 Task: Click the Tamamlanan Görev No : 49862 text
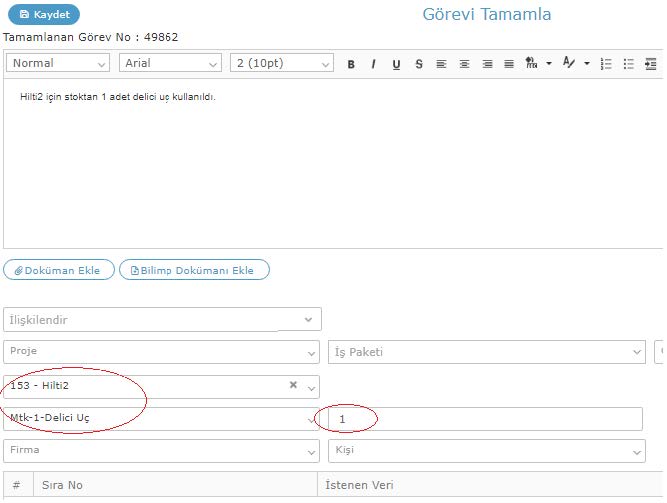click(x=90, y=37)
